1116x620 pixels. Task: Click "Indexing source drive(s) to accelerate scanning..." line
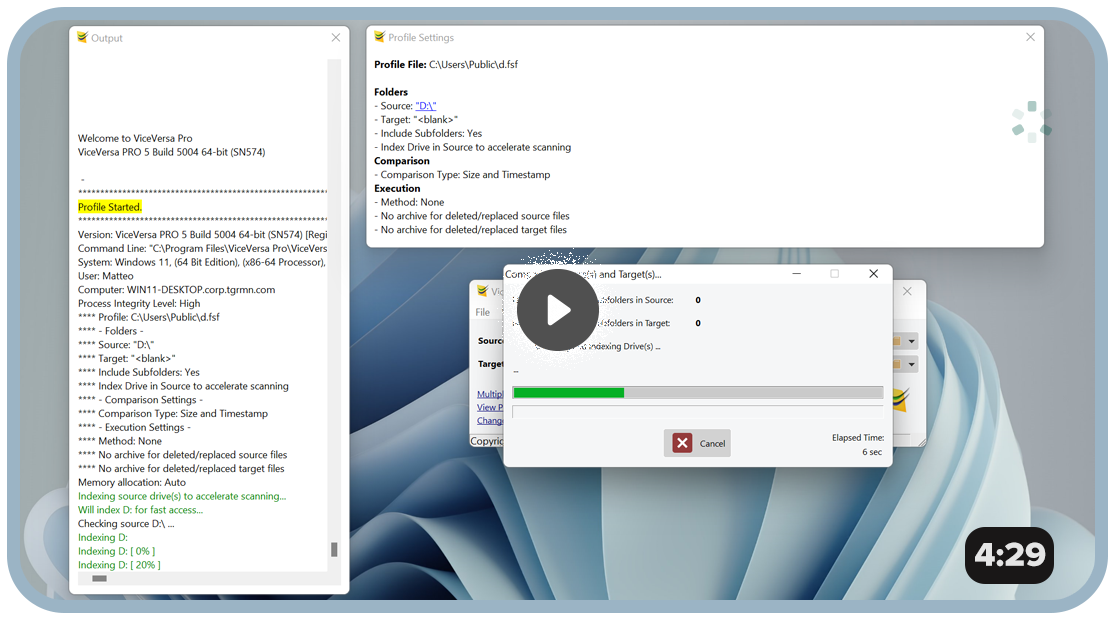click(181, 497)
